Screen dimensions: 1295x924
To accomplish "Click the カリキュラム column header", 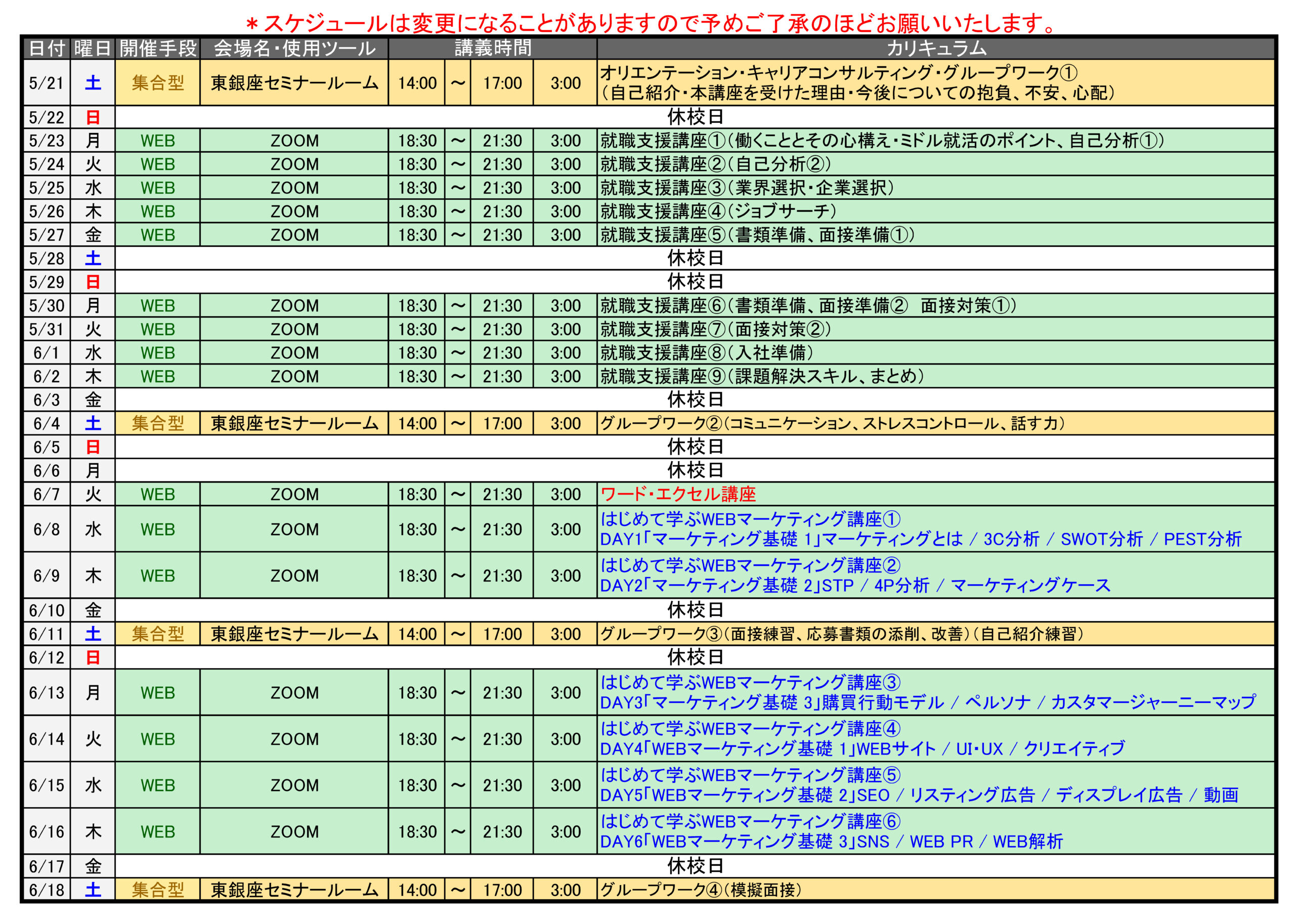I will point(936,49).
